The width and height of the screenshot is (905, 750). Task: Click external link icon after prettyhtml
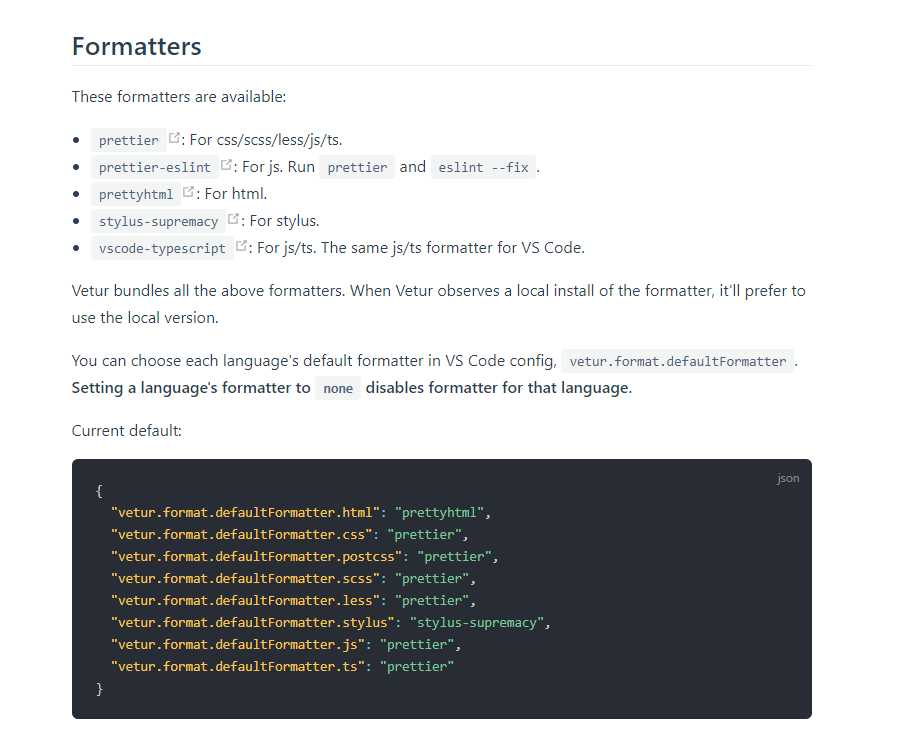click(188, 192)
